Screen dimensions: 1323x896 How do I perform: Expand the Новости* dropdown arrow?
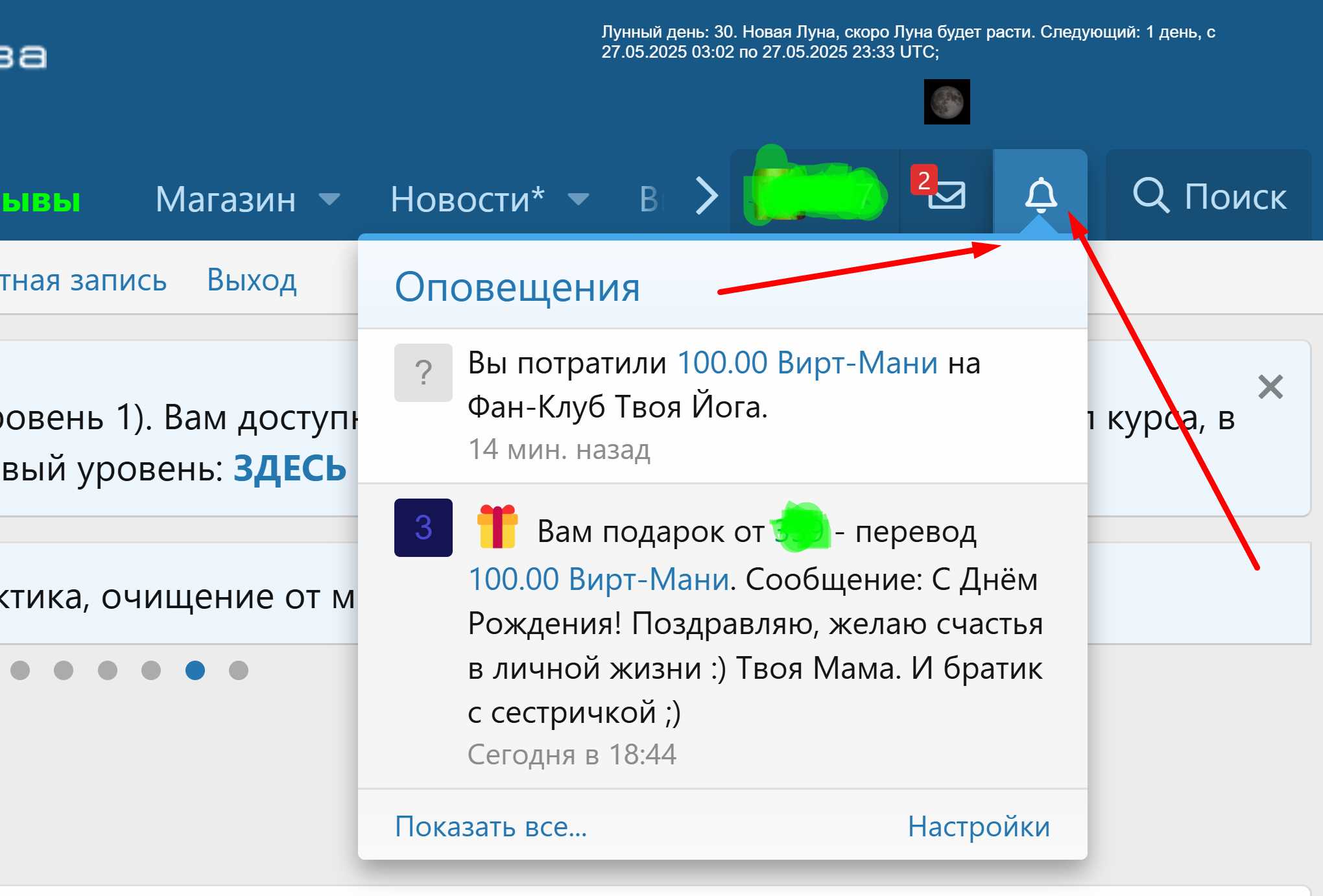tap(578, 198)
